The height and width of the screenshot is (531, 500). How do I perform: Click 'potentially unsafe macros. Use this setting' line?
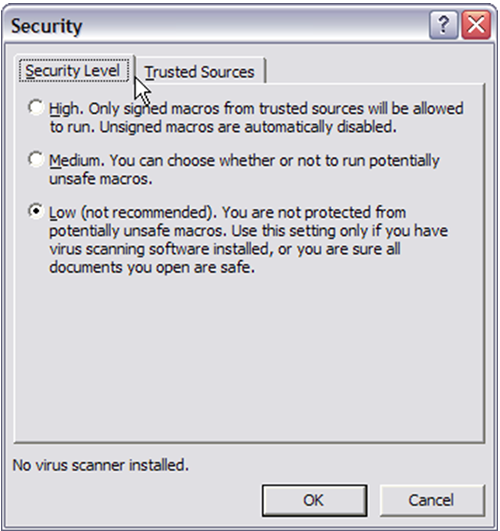249,231
